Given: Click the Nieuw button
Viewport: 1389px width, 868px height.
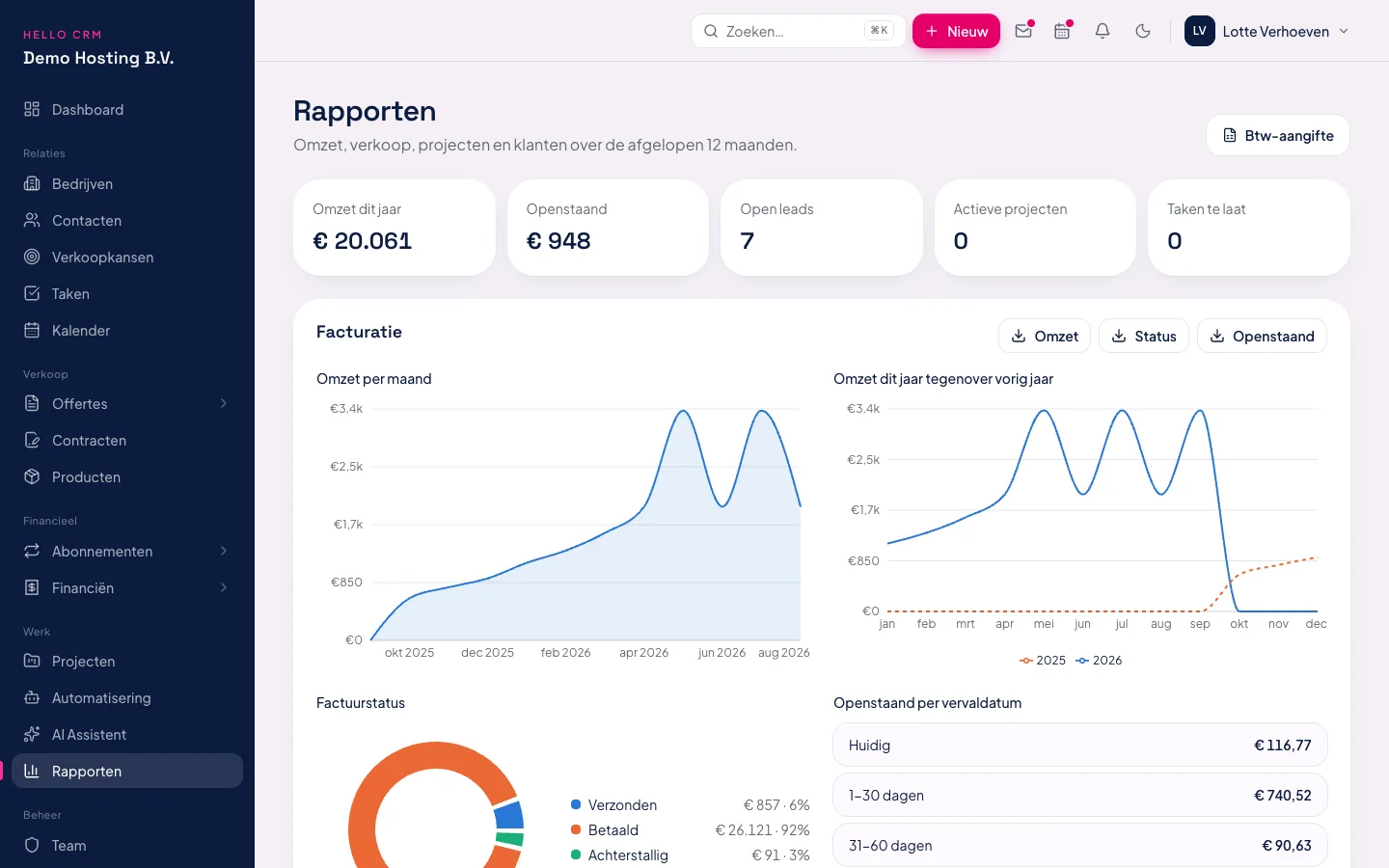Looking at the screenshot, I should [x=956, y=31].
